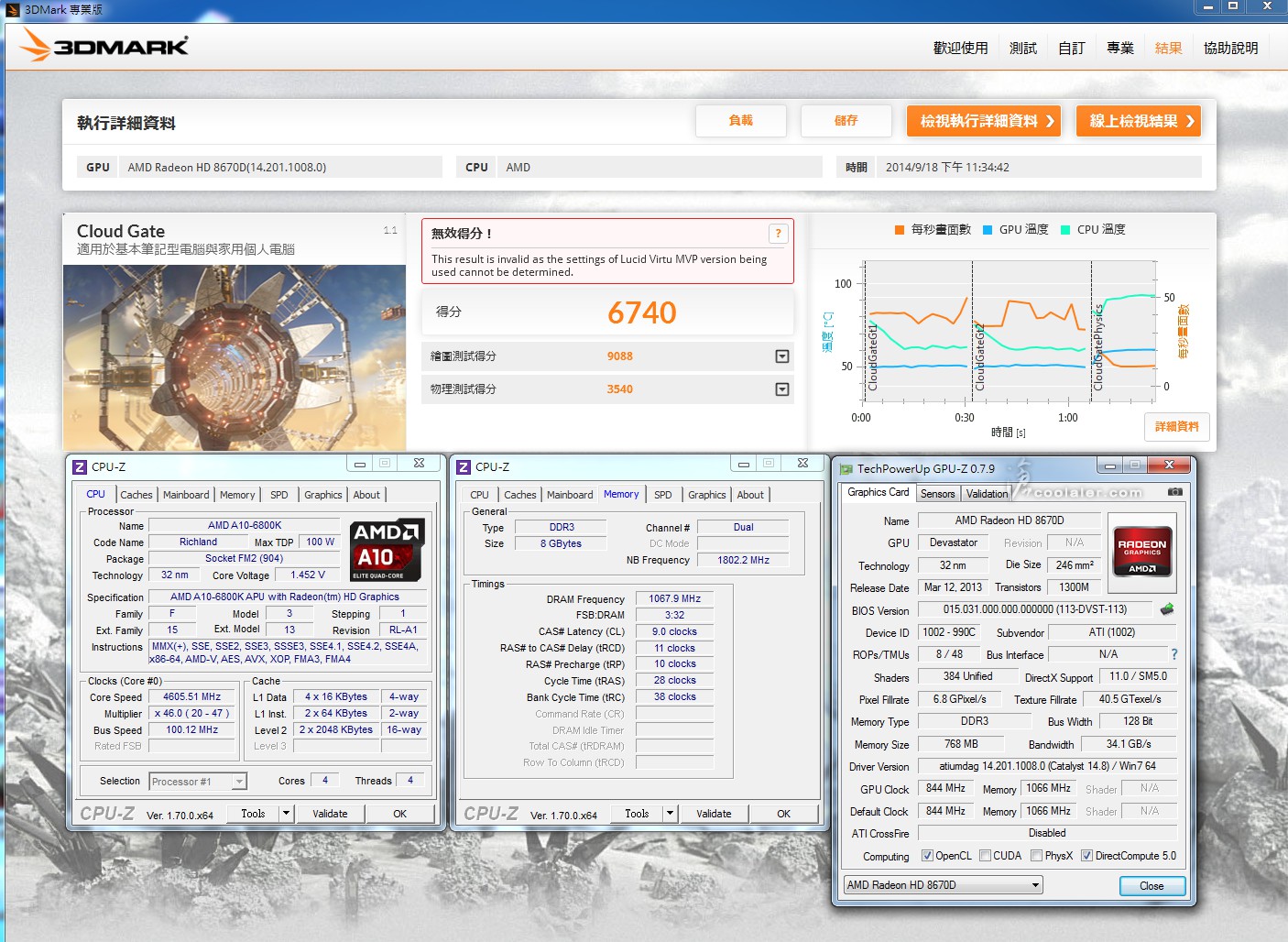The width and height of the screenshot is (1288, 942).
Task: Click the 儲存 save button
Action: tap(846, 121)
